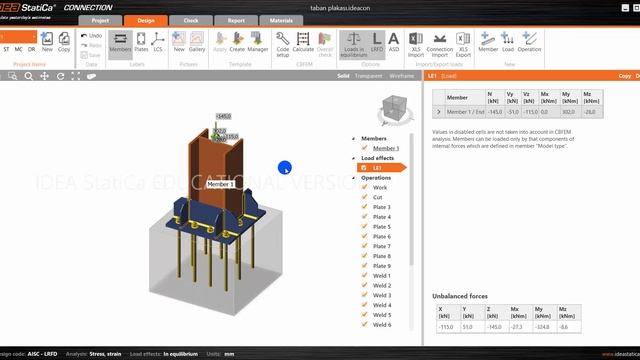This screenshot has width=640, height=360.
Task: Click the Copy project item icon
Action: point(64,42)
